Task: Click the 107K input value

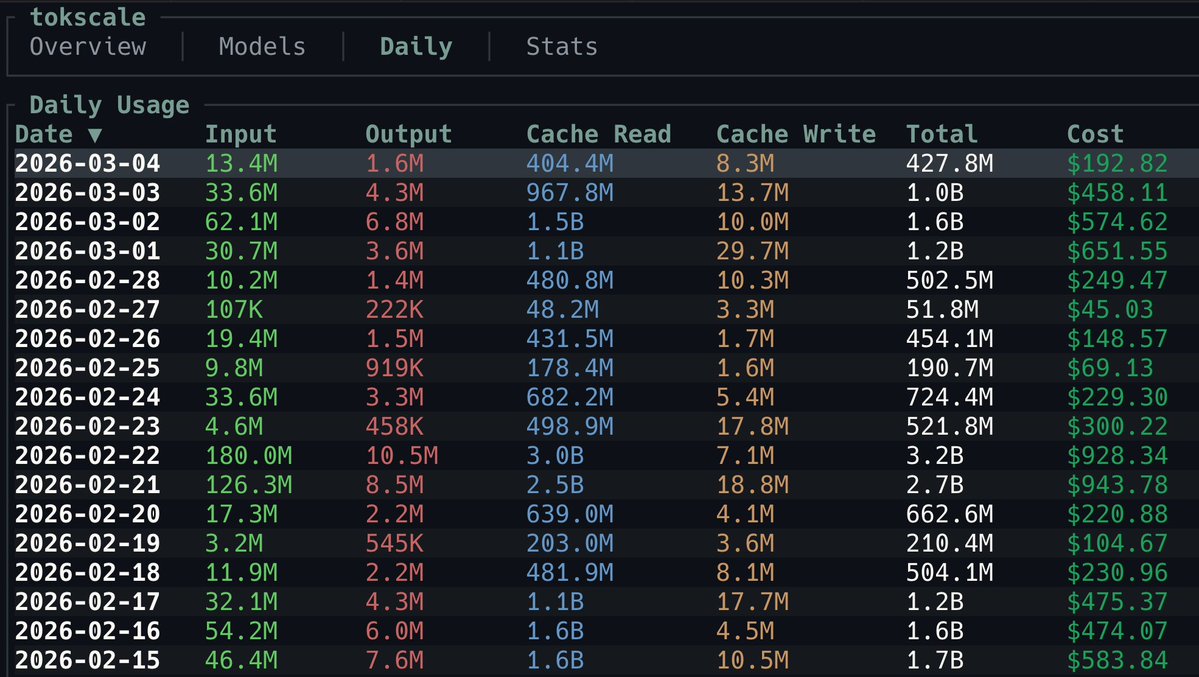Action: pos(234,310)
